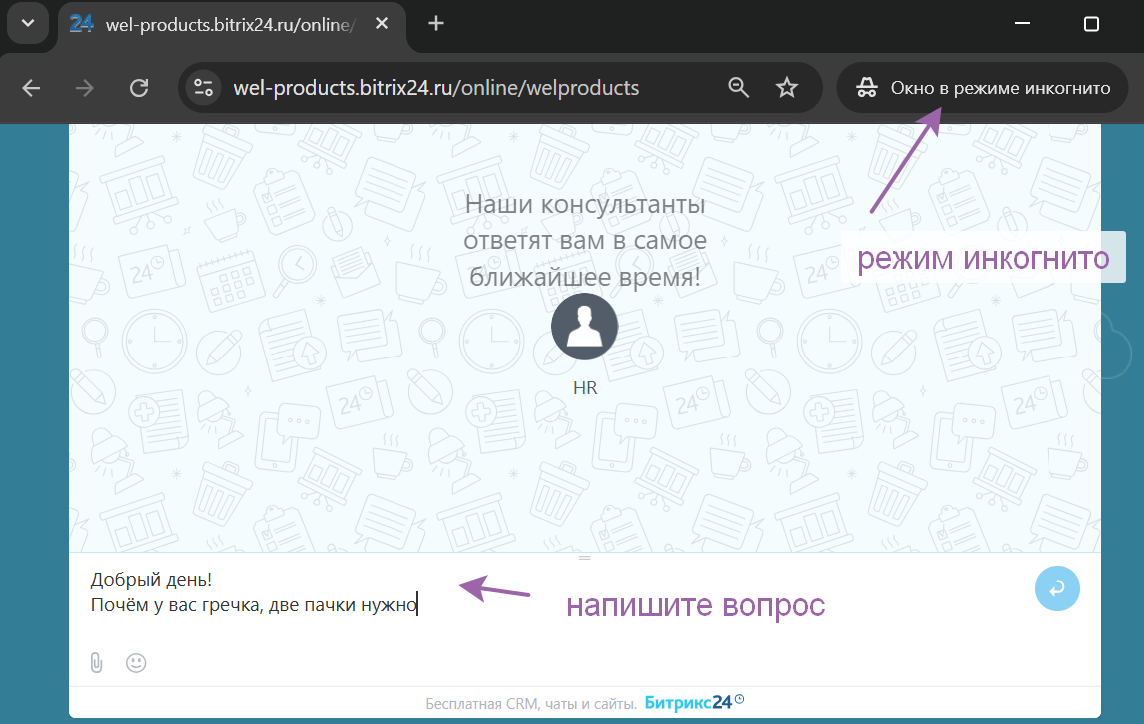This screenshot has width=1144, height=724.
Task: Bookmark the page using the star icon
Action: (x=787, y=88)
